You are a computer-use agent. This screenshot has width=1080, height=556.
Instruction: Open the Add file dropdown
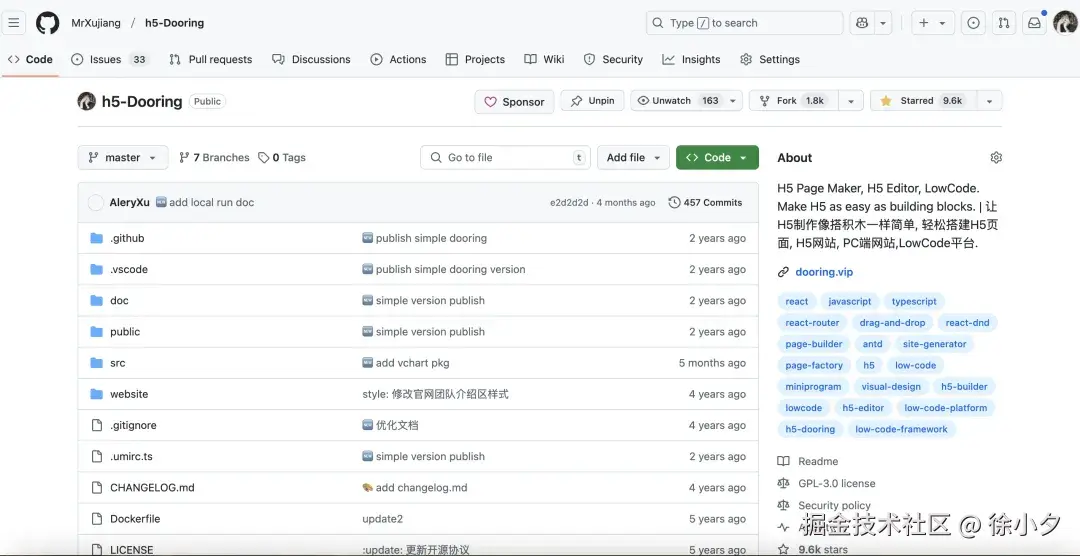pos(633,158)
